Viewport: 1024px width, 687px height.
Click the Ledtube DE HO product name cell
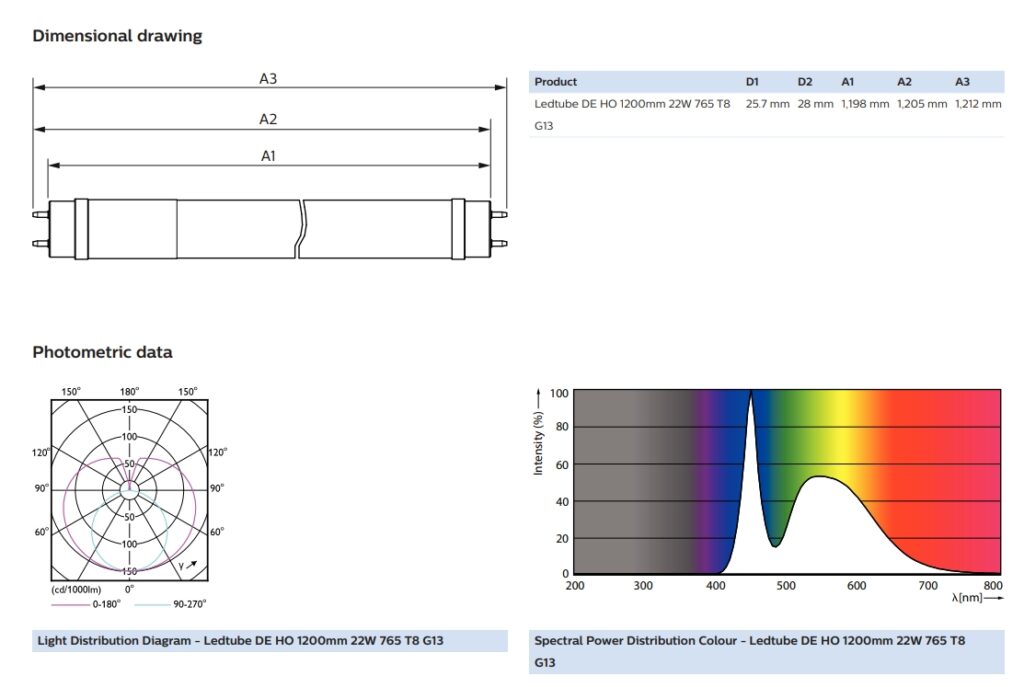pos(632,104)
